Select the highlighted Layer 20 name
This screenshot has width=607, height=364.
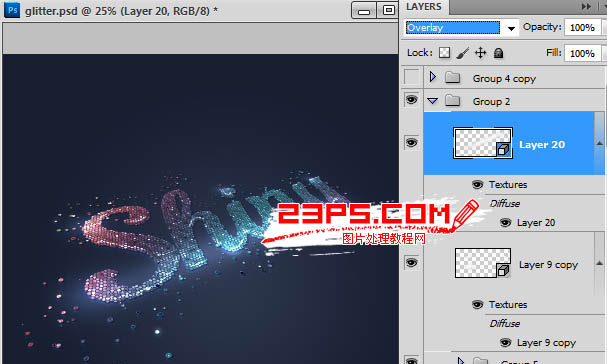pyautogui.click(x=542, y=144)
